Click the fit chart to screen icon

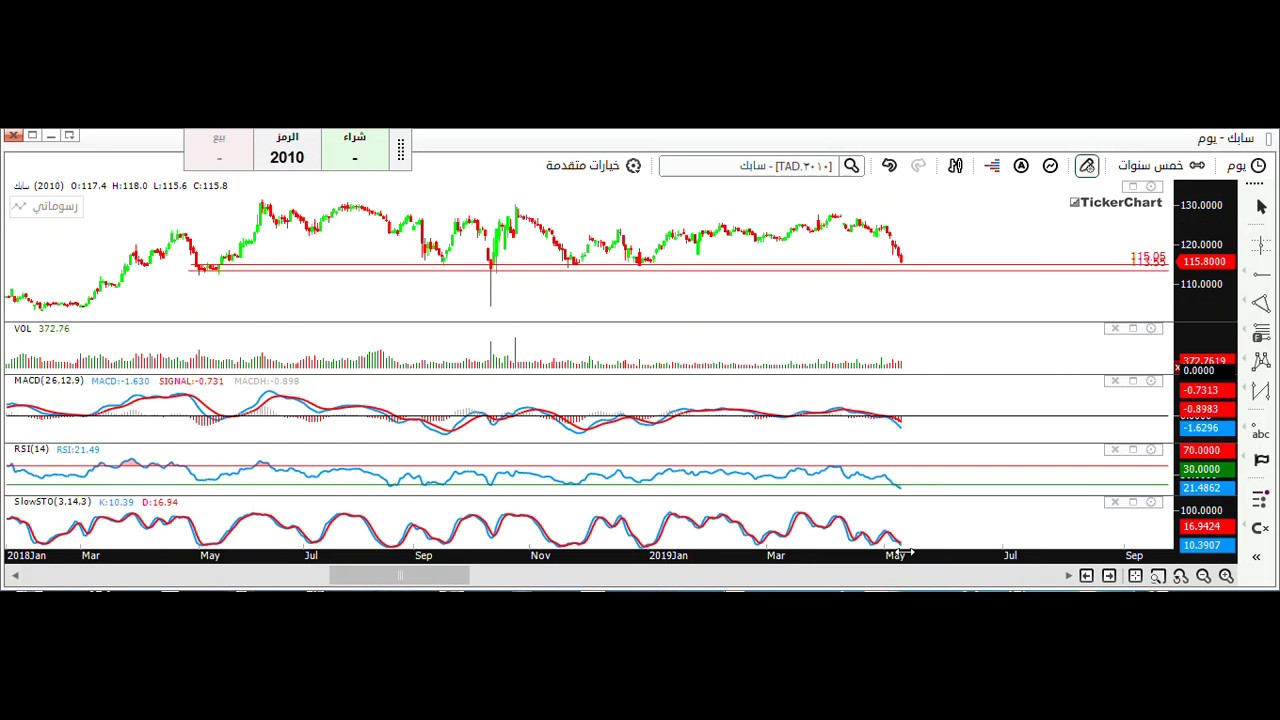click(1135, 576)
